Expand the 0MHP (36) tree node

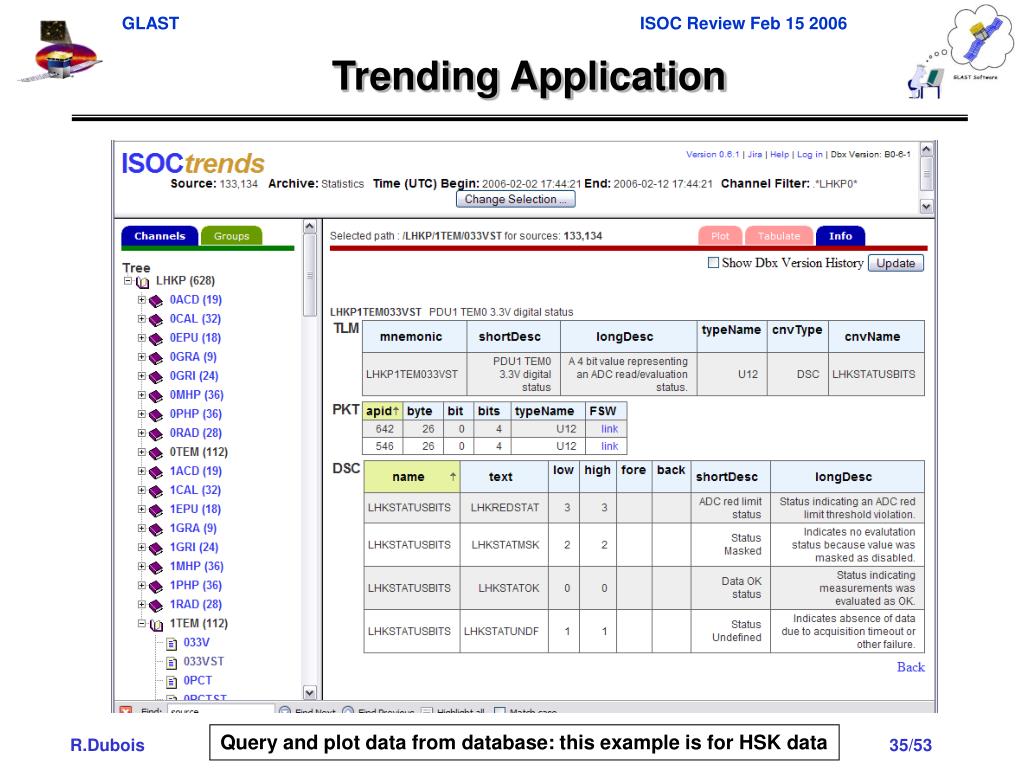point(142,394)
